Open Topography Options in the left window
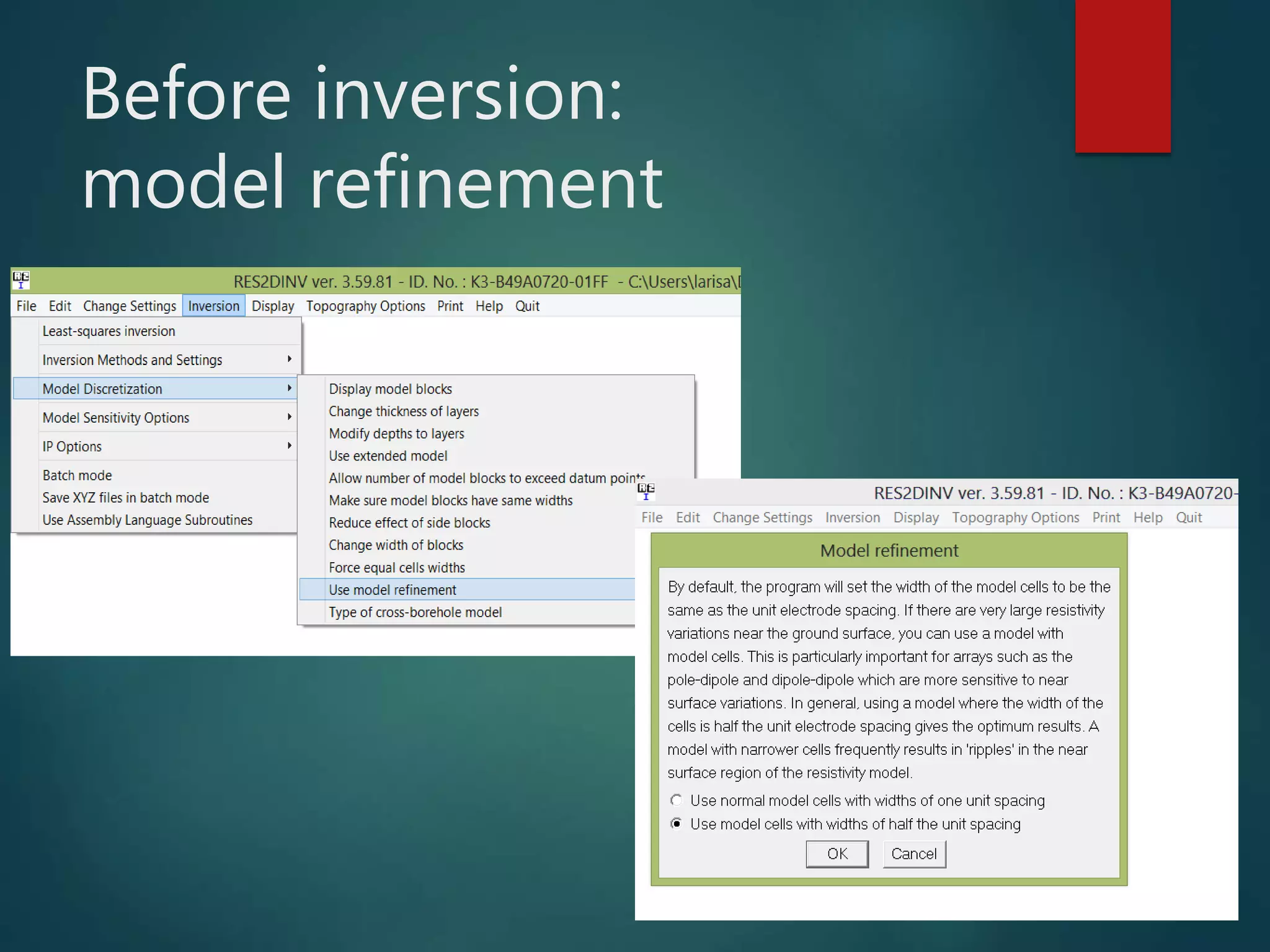The height and width of the screenshot is (952, 1270). tap(365, 306)
